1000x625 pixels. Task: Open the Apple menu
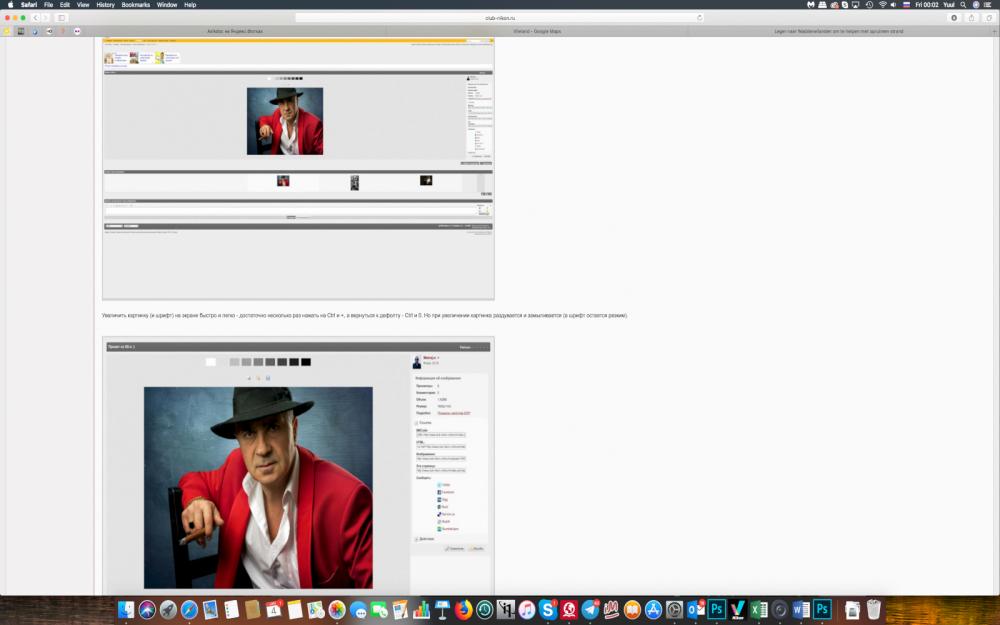pyautogui.click(x=10, y=4)
